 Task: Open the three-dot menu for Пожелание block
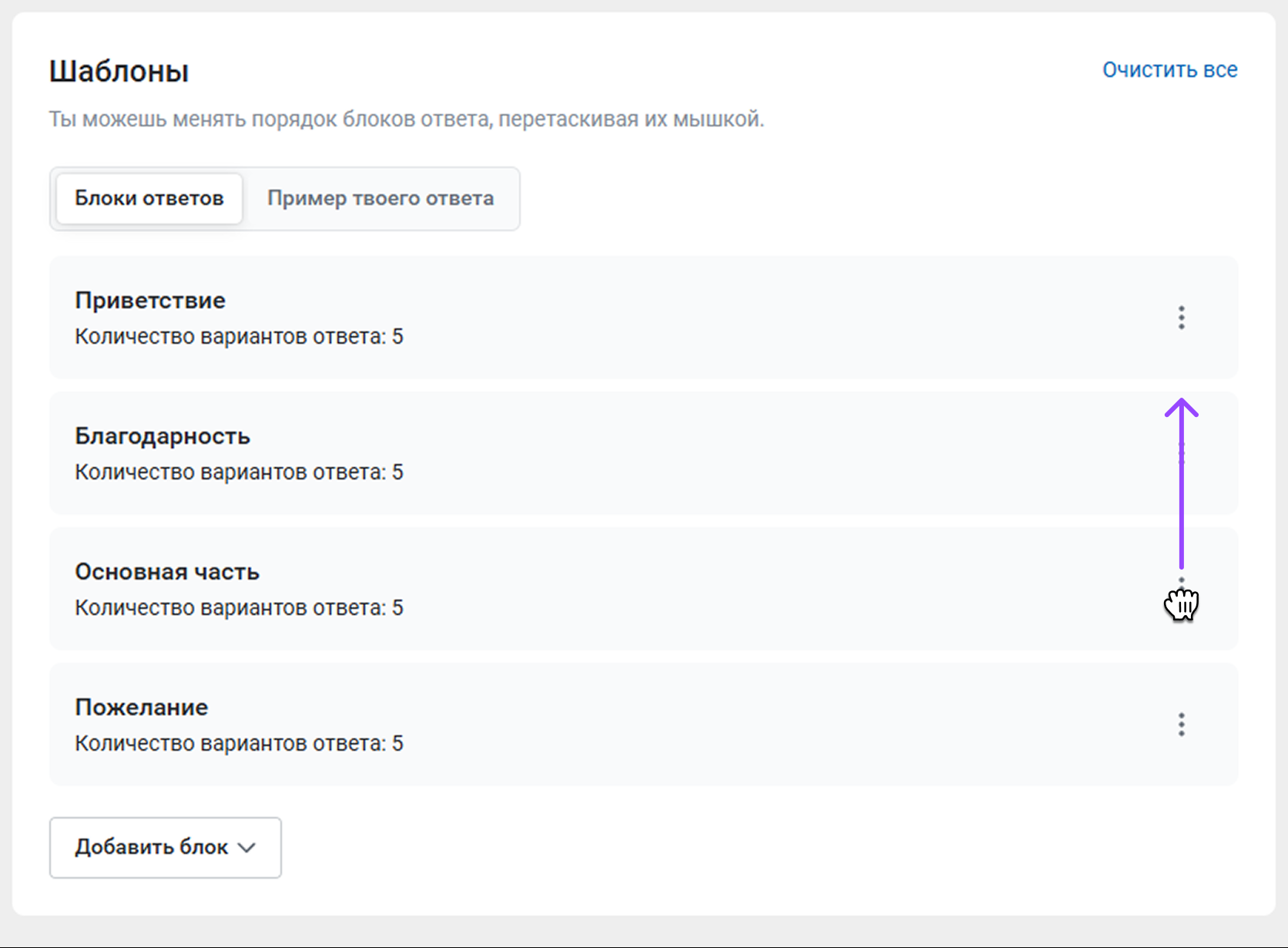coord(1181,724)
